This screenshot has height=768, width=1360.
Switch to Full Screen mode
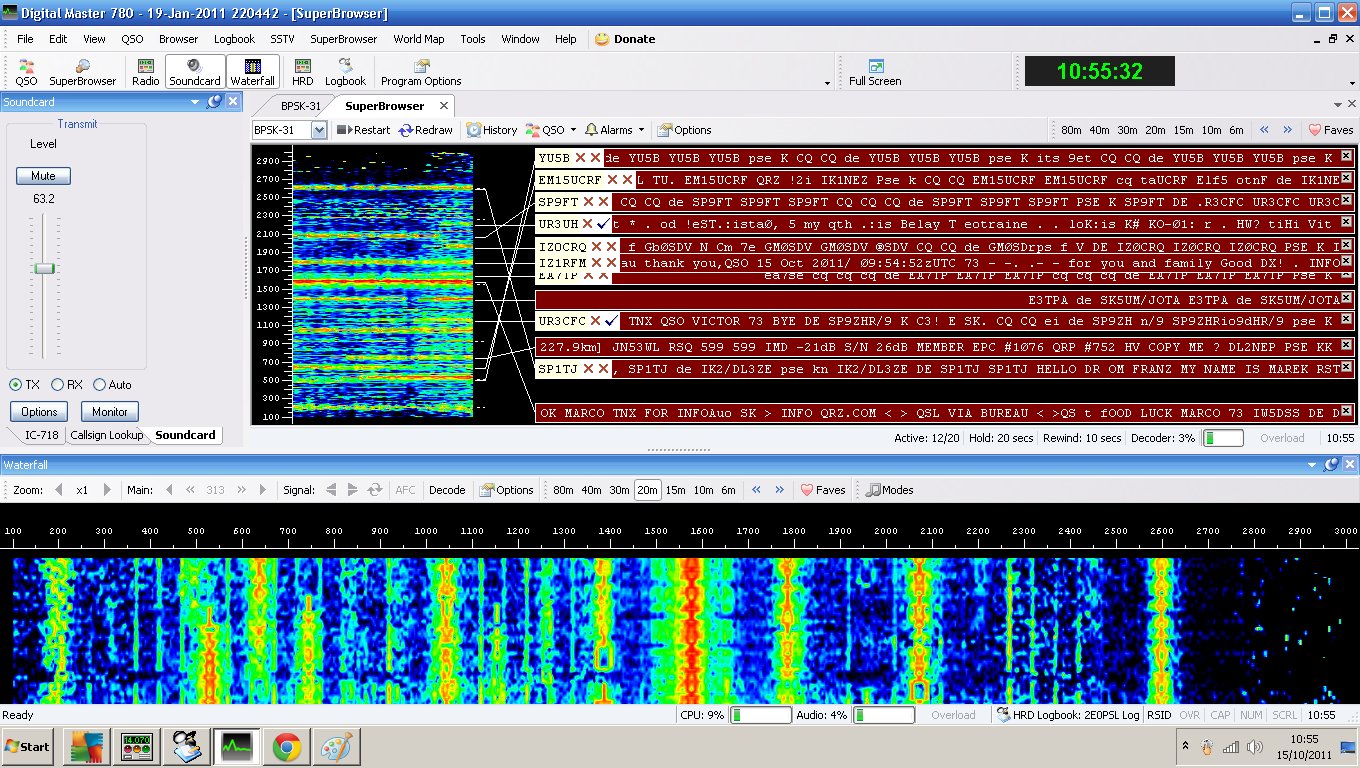[875, 72]
